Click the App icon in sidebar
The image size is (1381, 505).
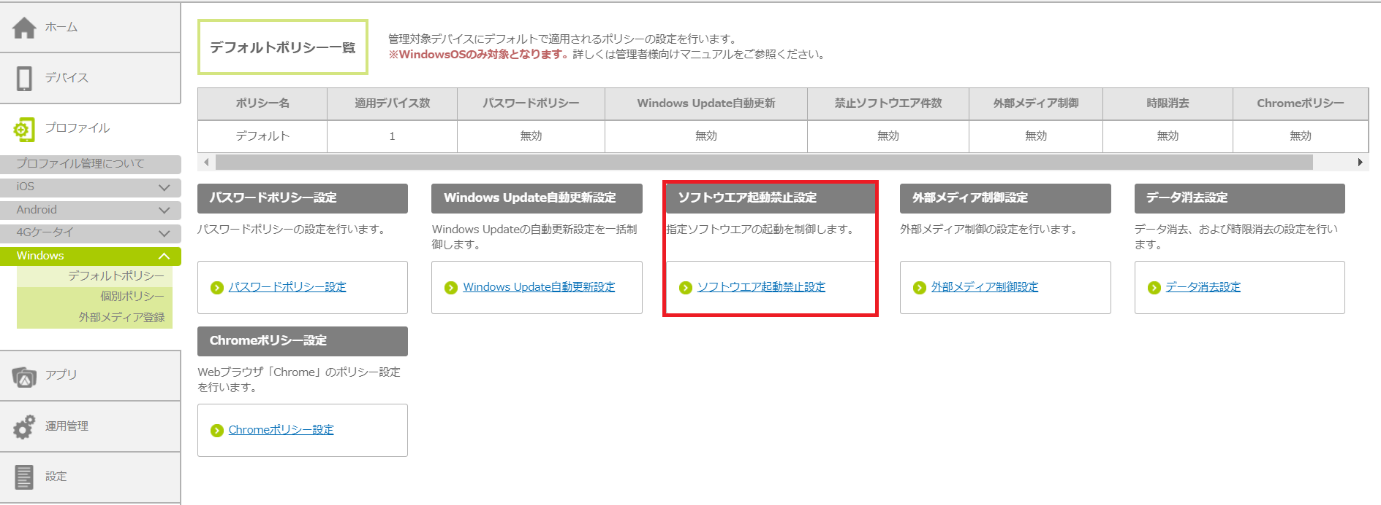pyautogui.click(x=24, y=376)
